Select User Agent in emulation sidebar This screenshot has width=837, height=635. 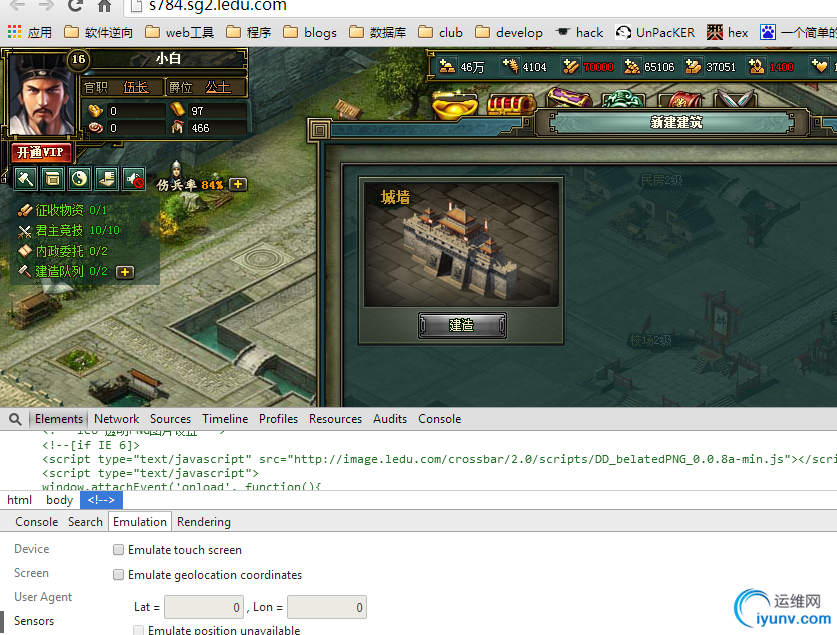click(43, 597)
